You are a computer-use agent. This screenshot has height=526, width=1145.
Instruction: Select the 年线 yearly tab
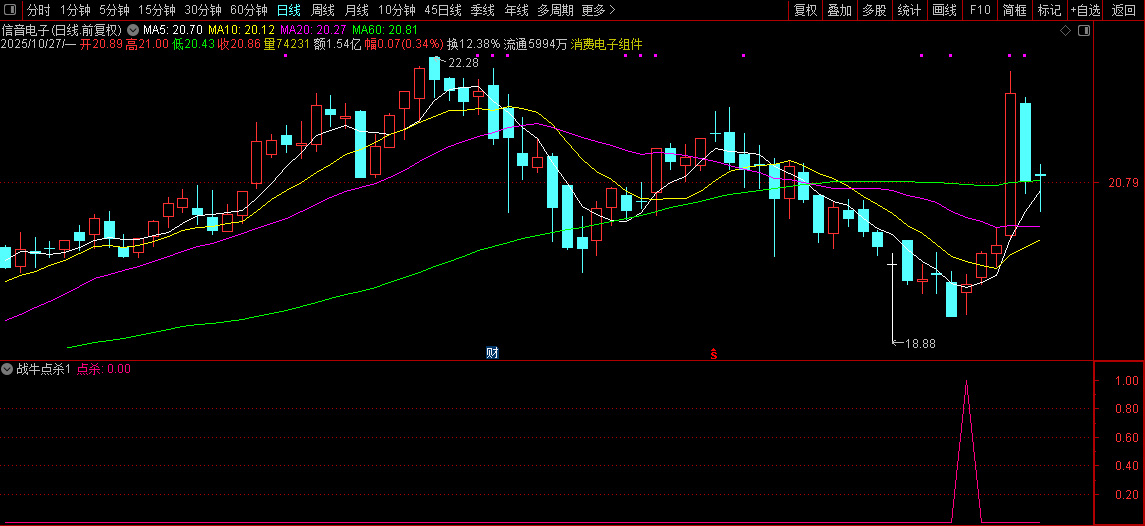tap(516, 10)
